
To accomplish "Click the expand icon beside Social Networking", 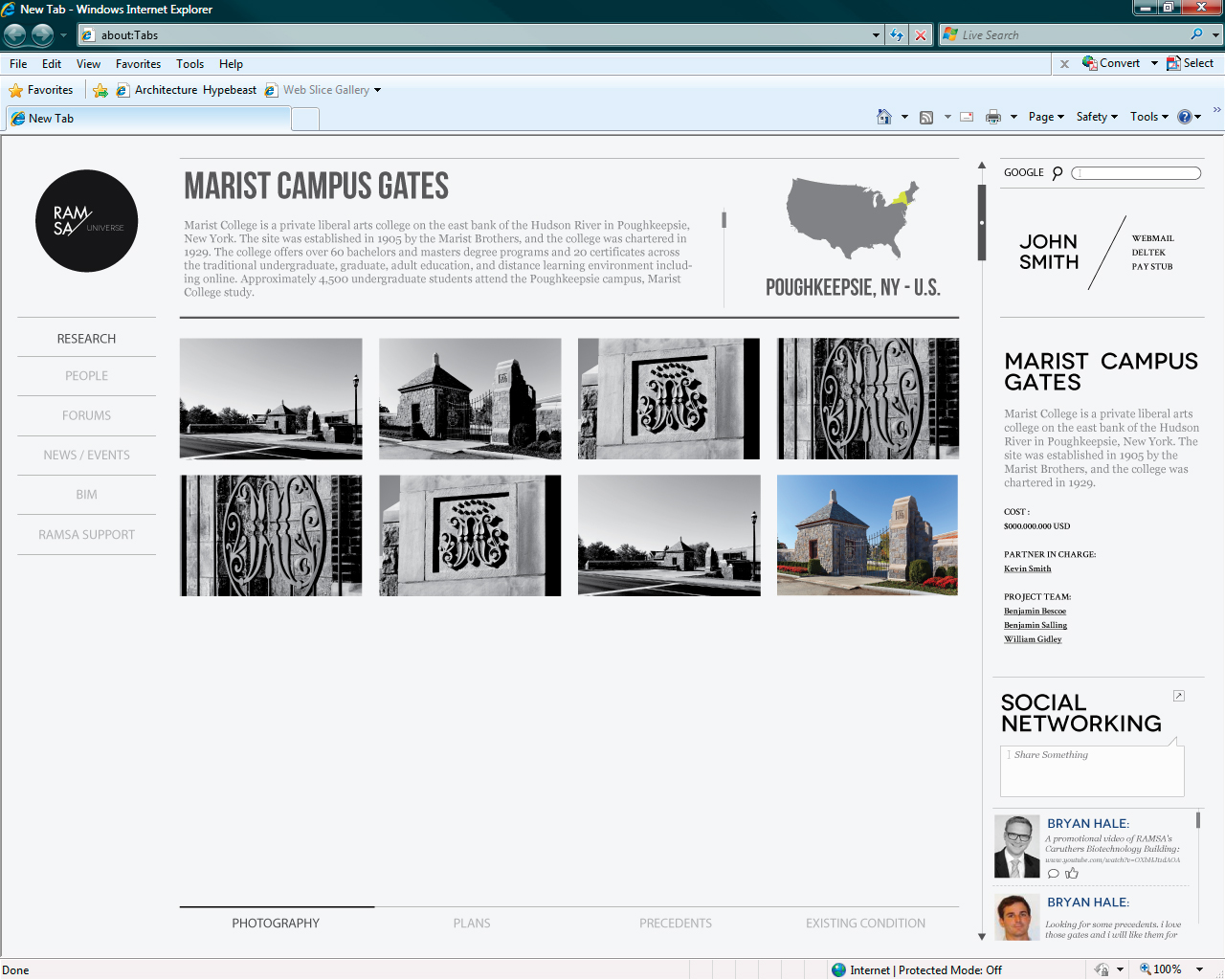I will tap(1179, 696).
